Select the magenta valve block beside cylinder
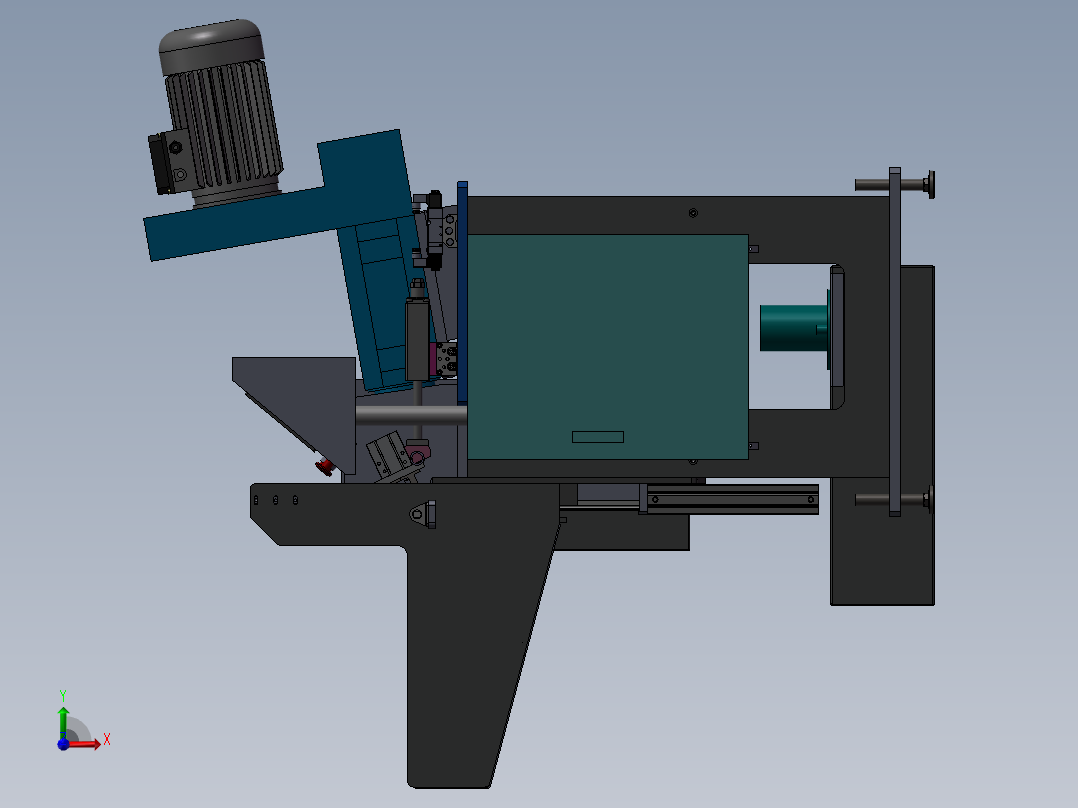This screenshot has width=1078, height=808. pos(434,359)
